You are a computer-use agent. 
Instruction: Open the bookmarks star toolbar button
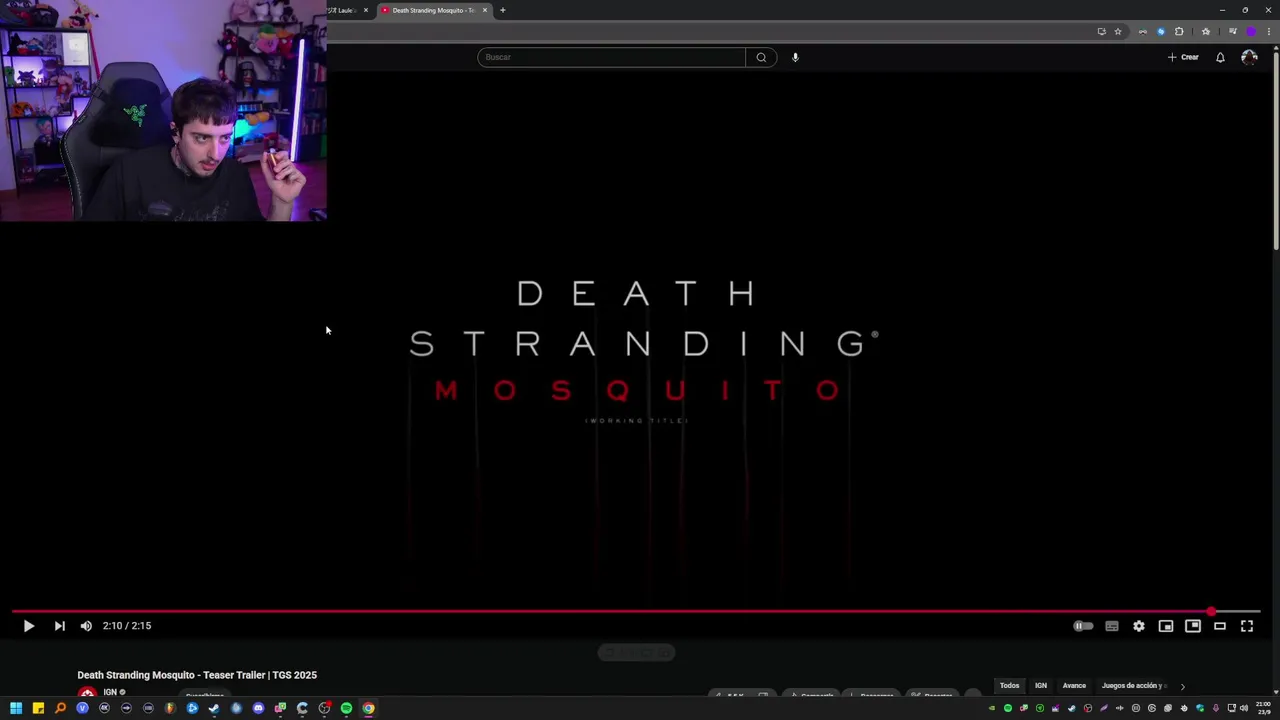1206,31
